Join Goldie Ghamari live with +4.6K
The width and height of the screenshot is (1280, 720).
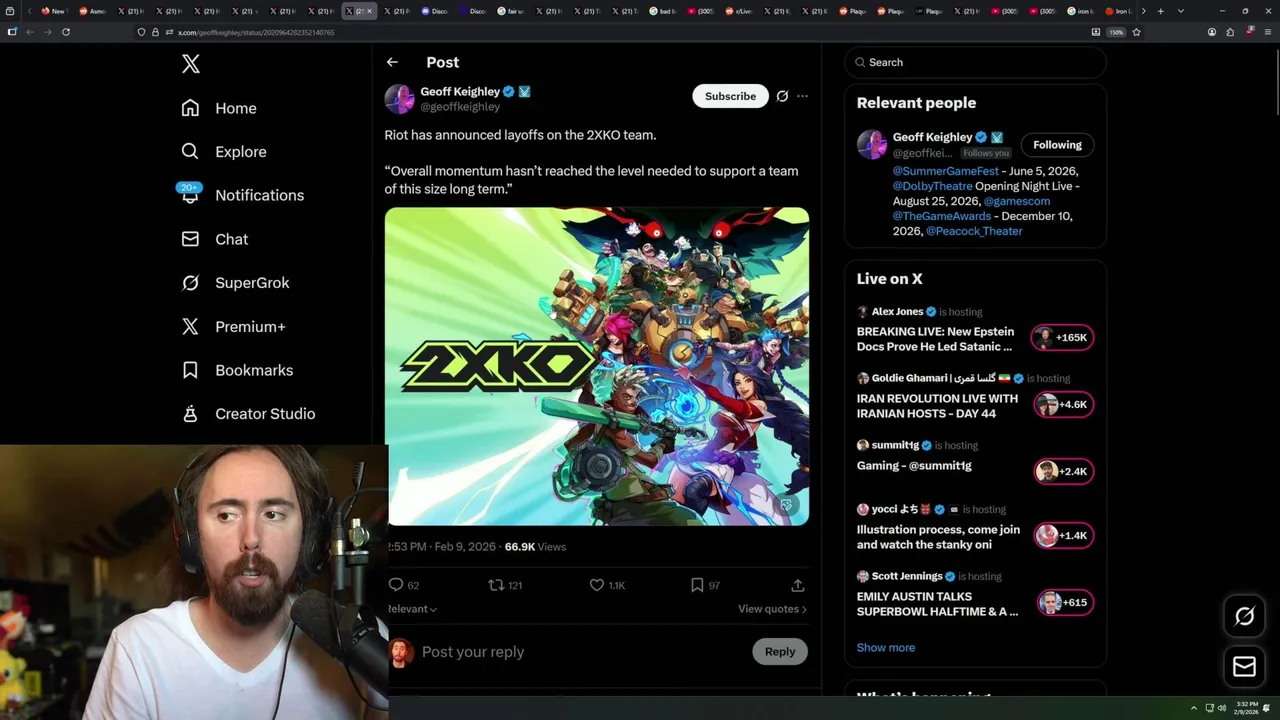1063,405
